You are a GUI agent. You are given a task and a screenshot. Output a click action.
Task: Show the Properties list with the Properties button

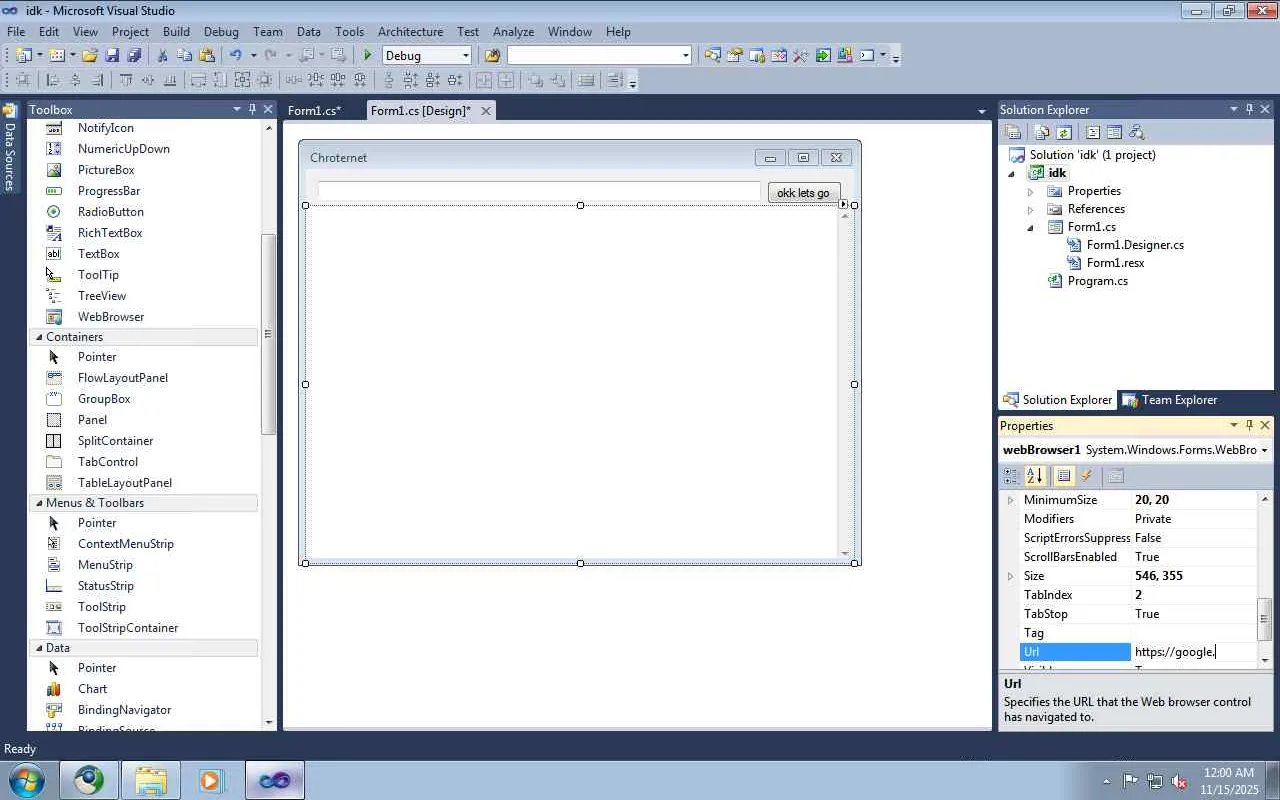[1064, 476]
